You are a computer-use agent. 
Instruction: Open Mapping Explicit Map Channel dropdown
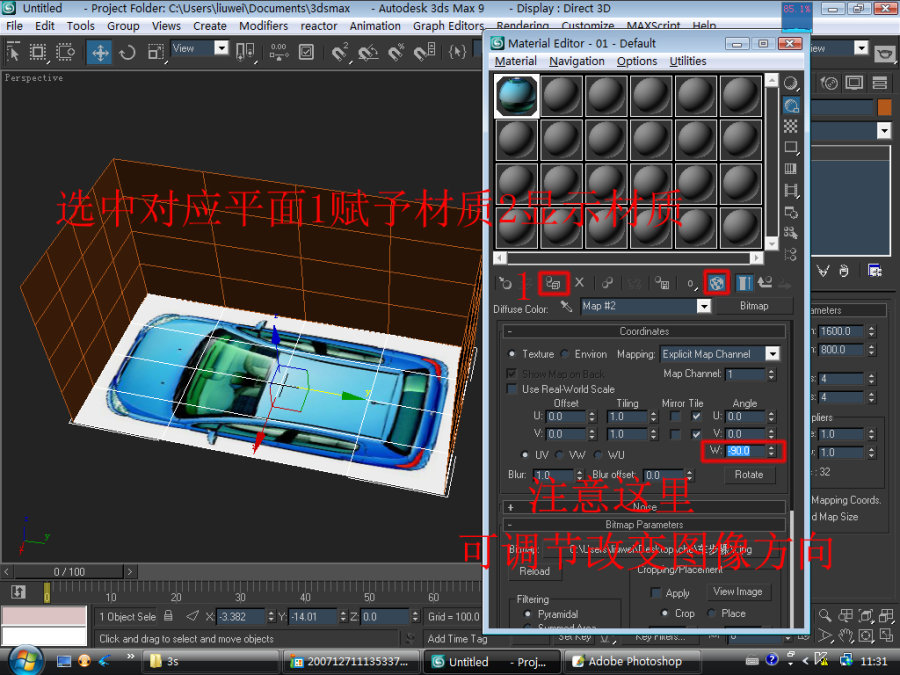click(773, 354)
